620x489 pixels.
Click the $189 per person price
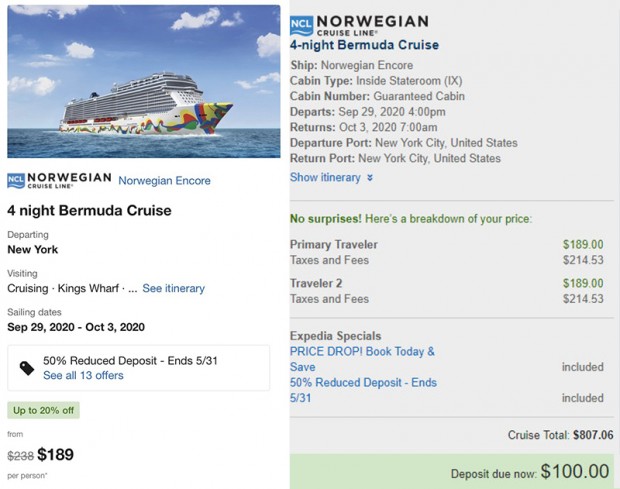56,455
